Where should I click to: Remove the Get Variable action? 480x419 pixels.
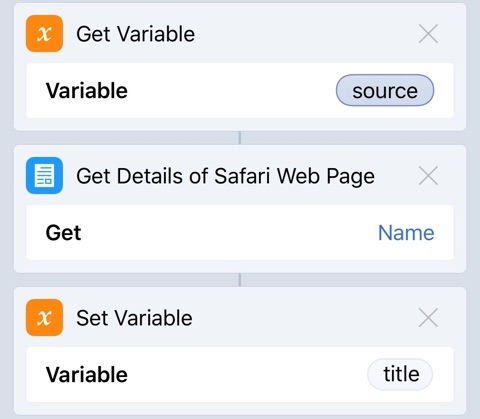tap(428, 34)
